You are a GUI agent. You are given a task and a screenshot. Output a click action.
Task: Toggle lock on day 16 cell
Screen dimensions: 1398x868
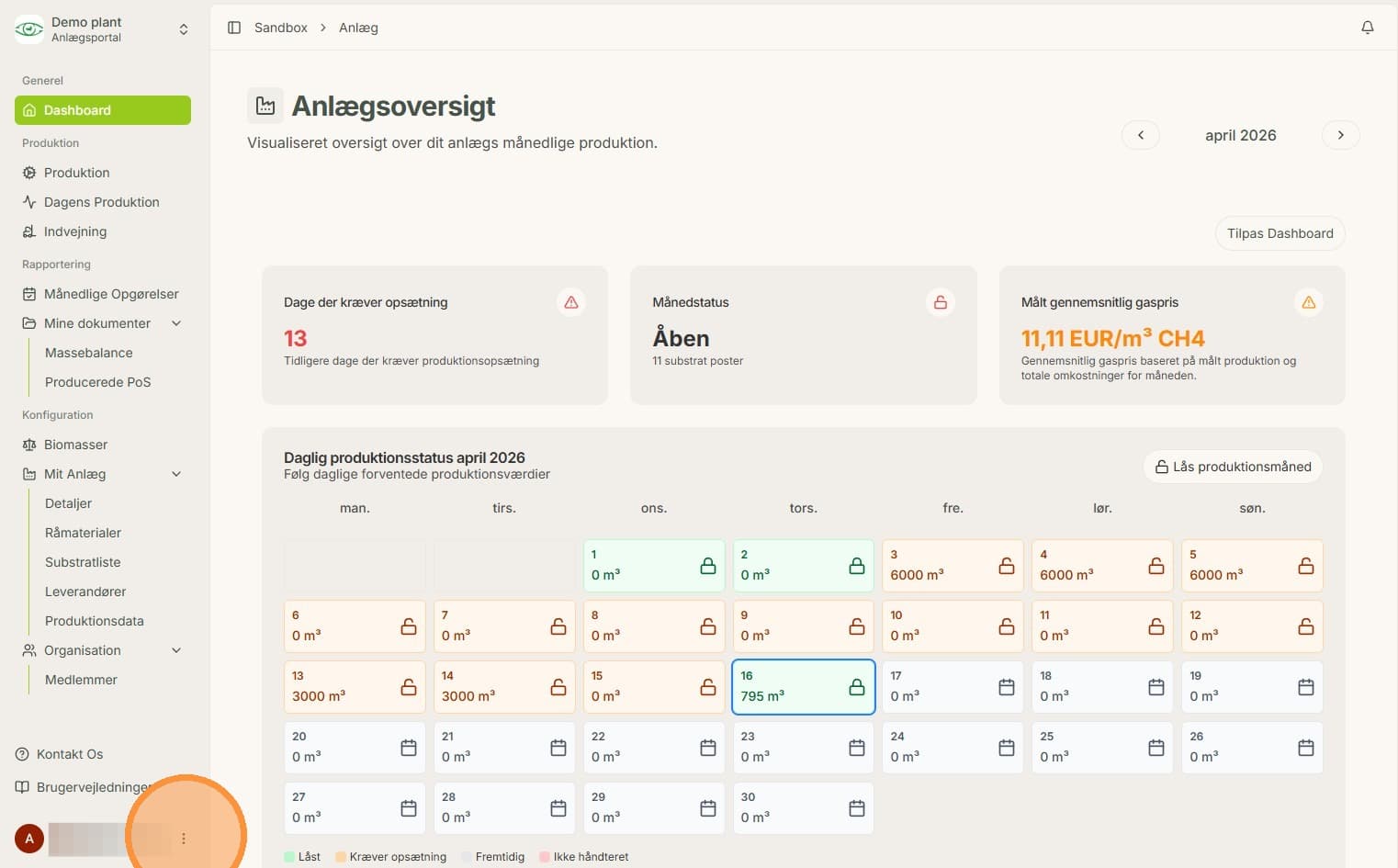857,687
